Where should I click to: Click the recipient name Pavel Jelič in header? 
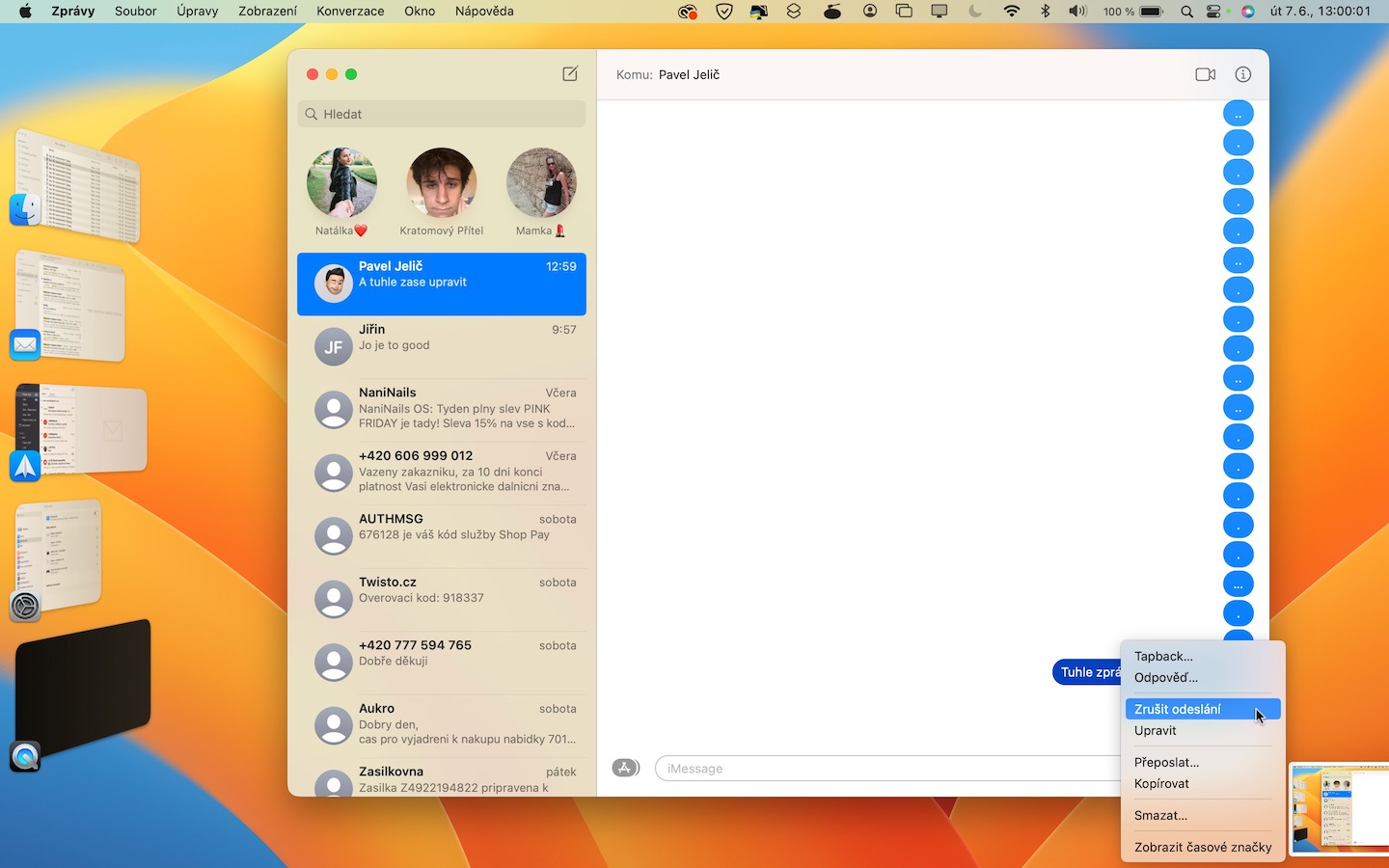(689, 74)
